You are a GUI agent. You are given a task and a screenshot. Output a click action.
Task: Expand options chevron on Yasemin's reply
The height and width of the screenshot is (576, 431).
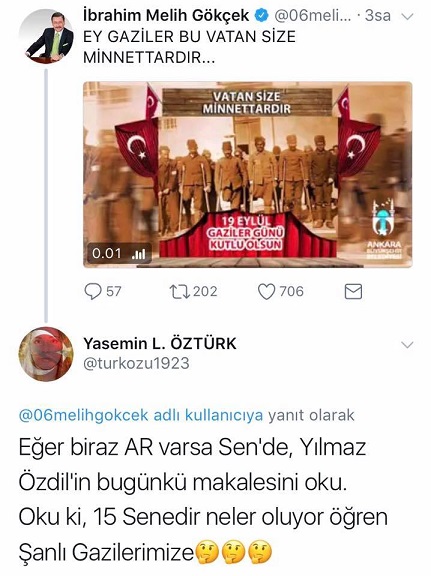[408, 345]
